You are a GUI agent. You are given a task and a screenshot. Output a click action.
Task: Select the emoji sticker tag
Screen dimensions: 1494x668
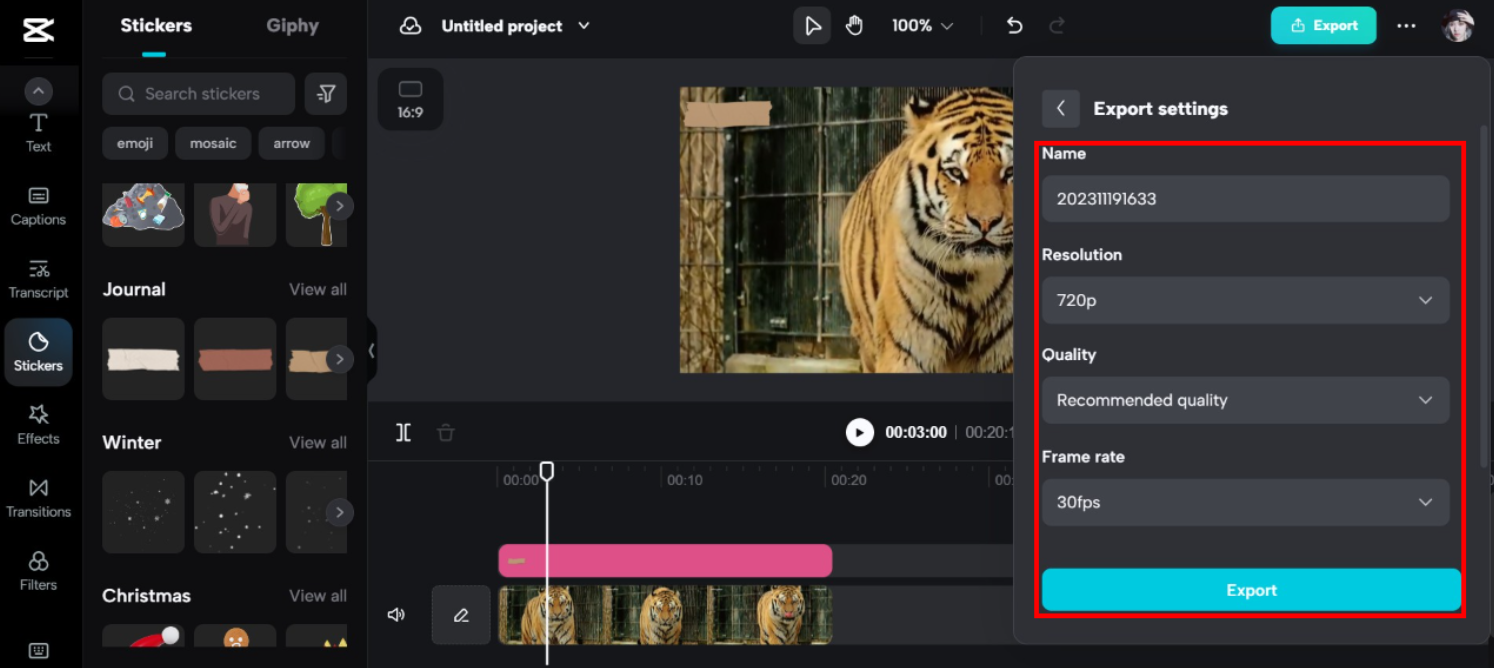(x=135, y=143)
